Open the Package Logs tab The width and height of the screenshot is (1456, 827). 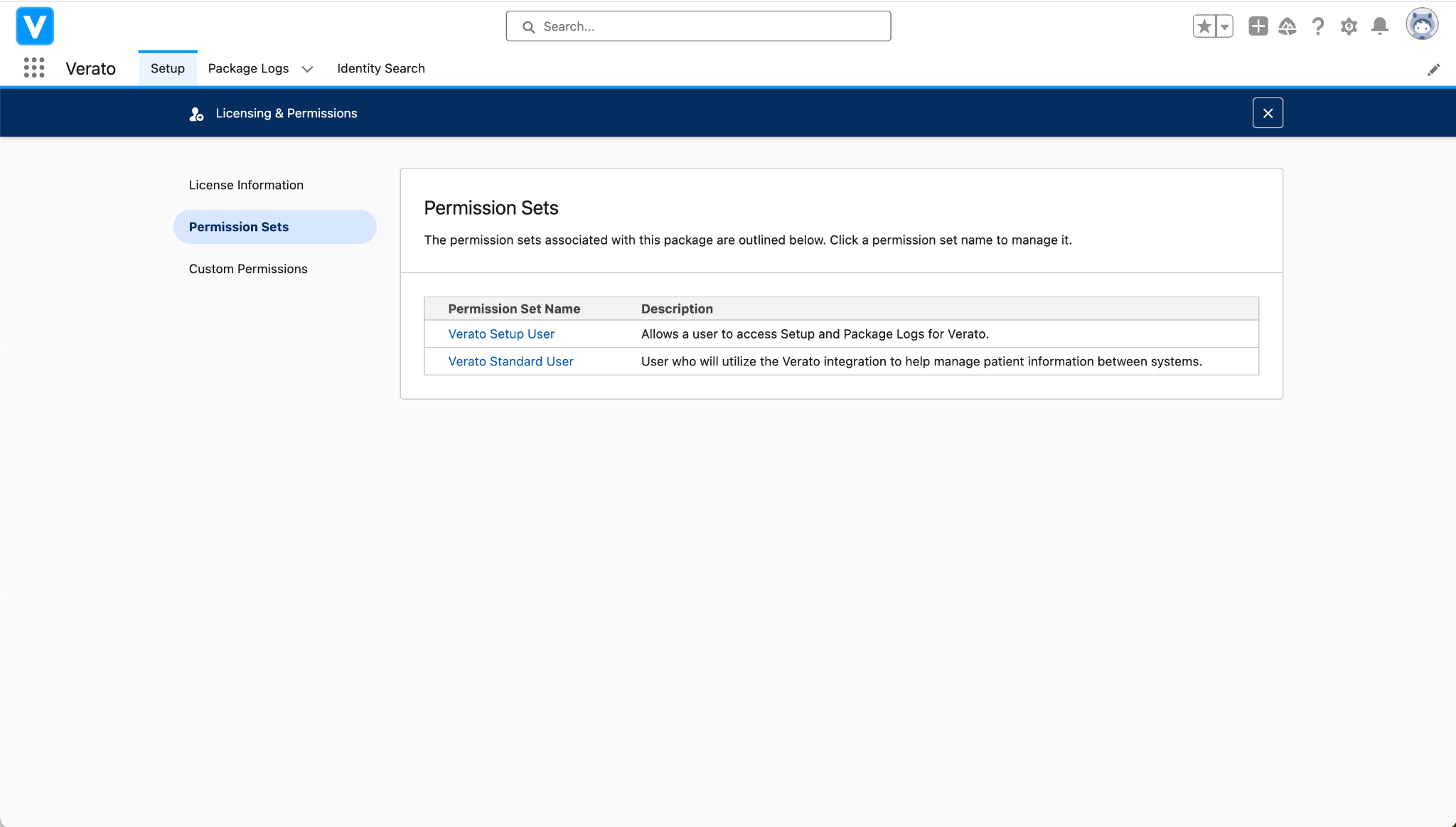point(248,68)
